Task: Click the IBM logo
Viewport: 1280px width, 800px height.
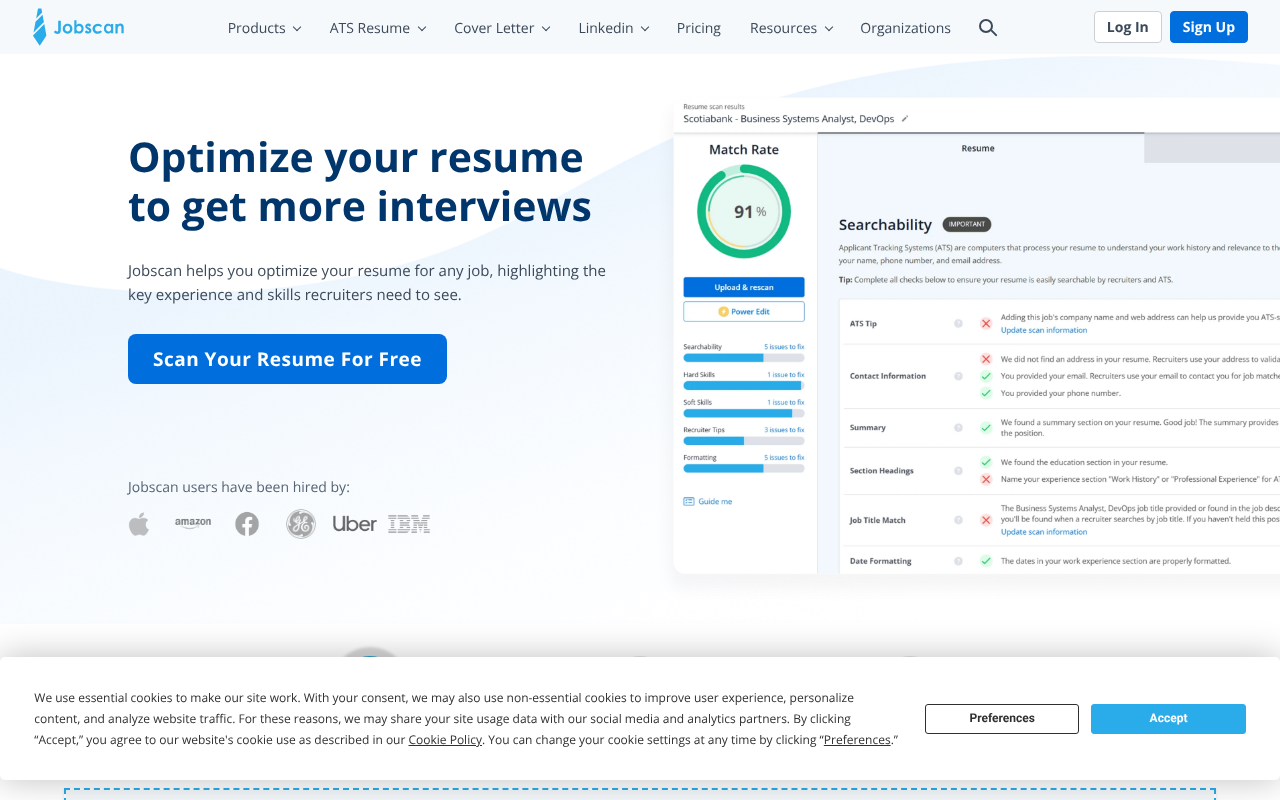Action: click(x=409, y=524)
